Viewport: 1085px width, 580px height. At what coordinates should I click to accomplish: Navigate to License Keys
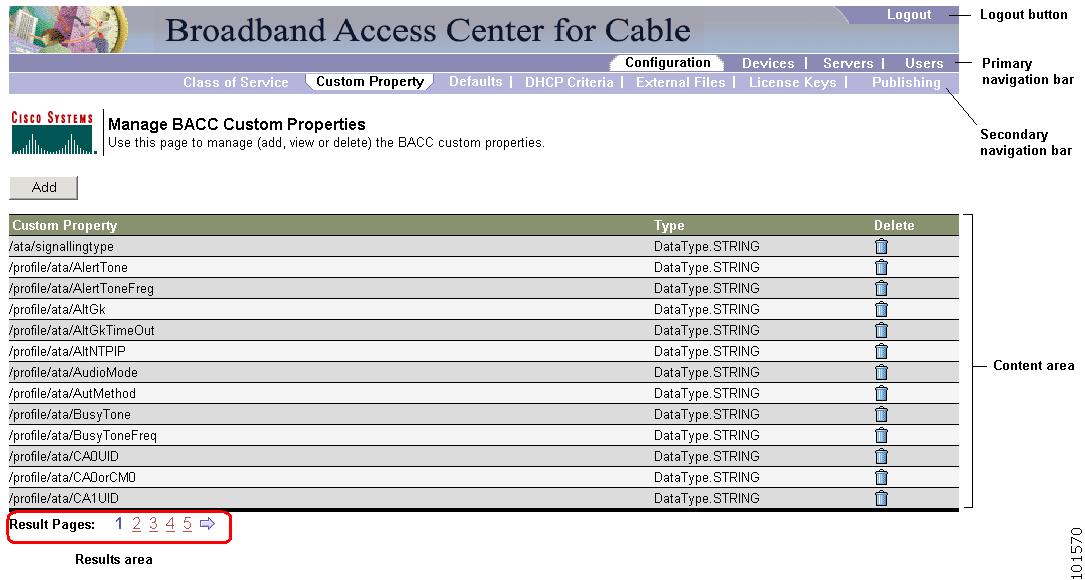tap(792, 82)
